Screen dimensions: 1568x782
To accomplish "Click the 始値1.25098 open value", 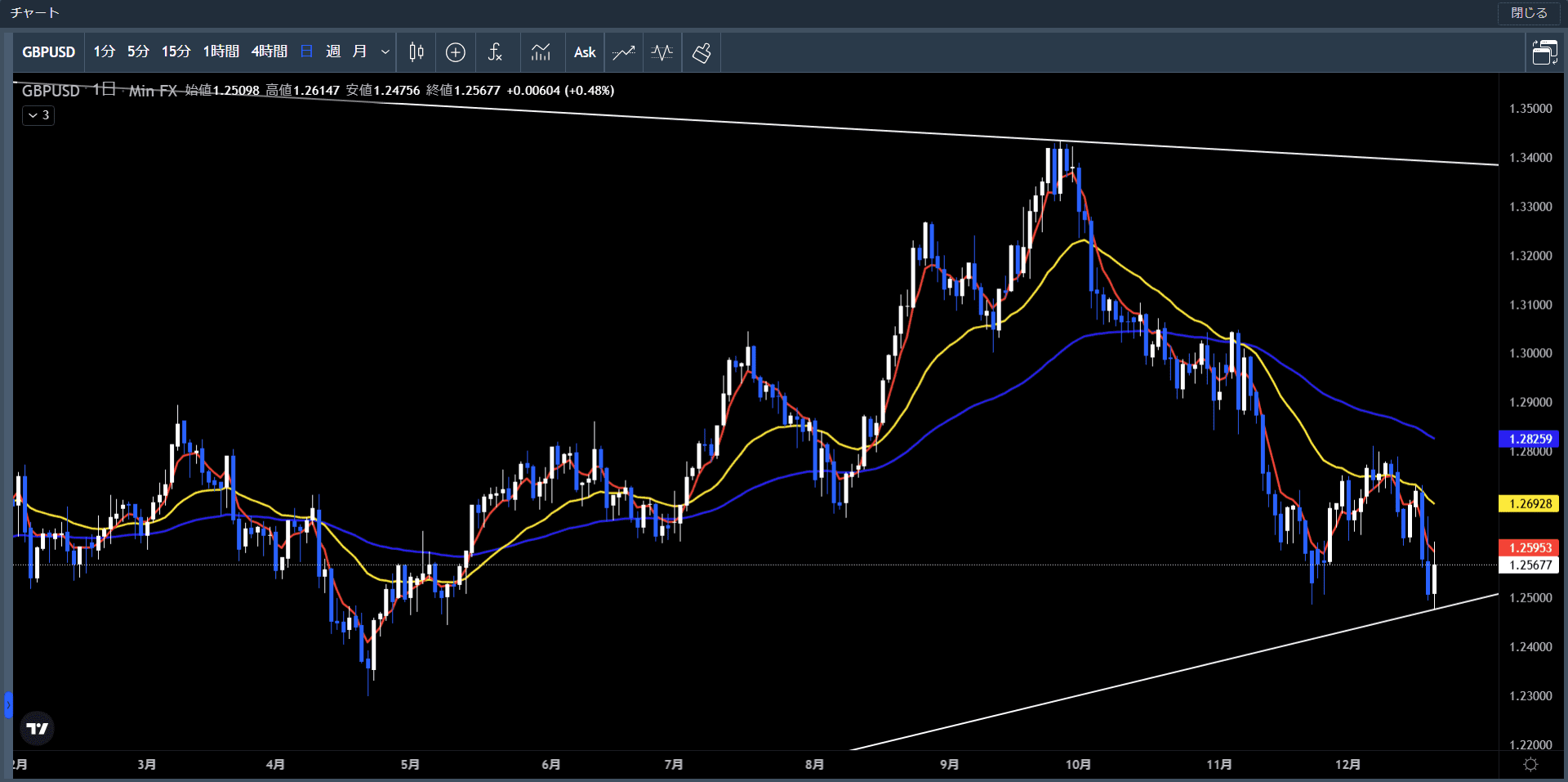I will tap(222, 91).
